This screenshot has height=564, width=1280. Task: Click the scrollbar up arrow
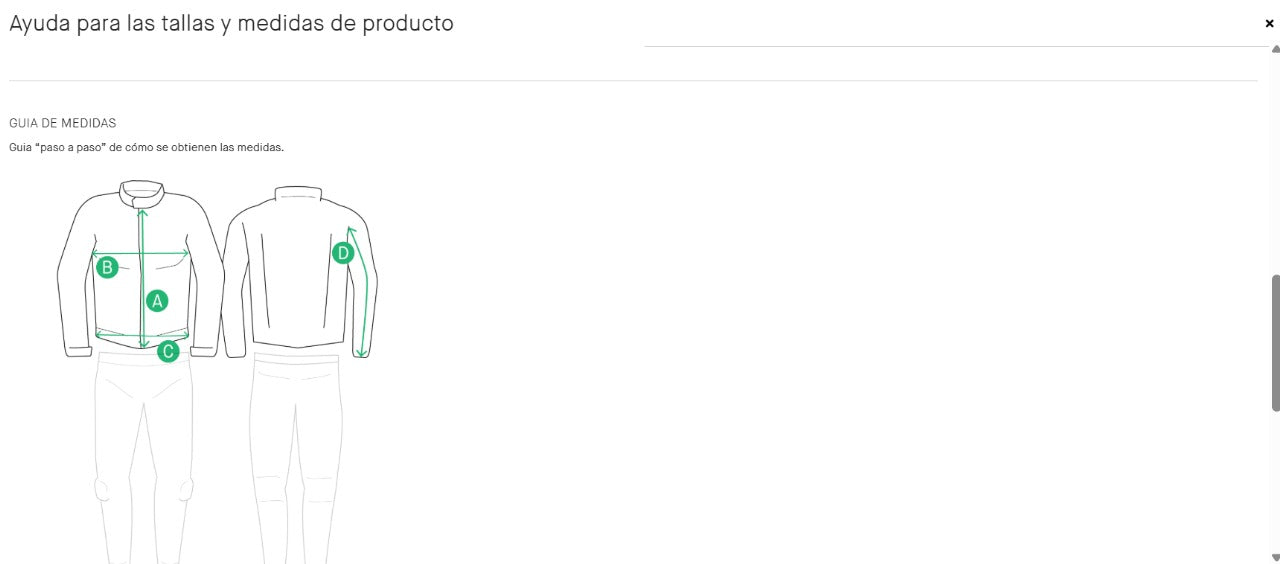(x=1275, y=49)
